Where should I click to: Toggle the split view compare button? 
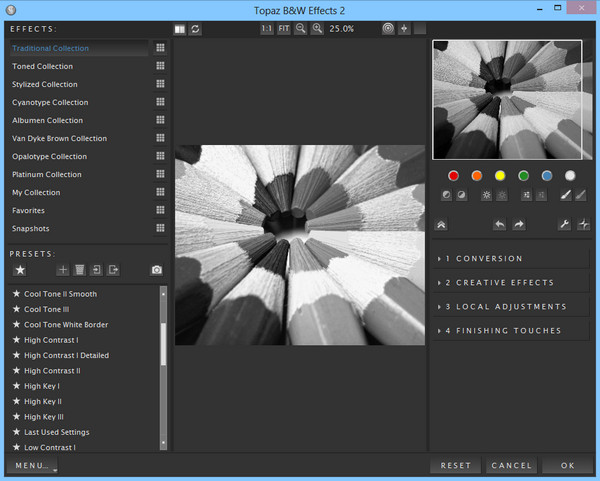(x=179, y=29)
